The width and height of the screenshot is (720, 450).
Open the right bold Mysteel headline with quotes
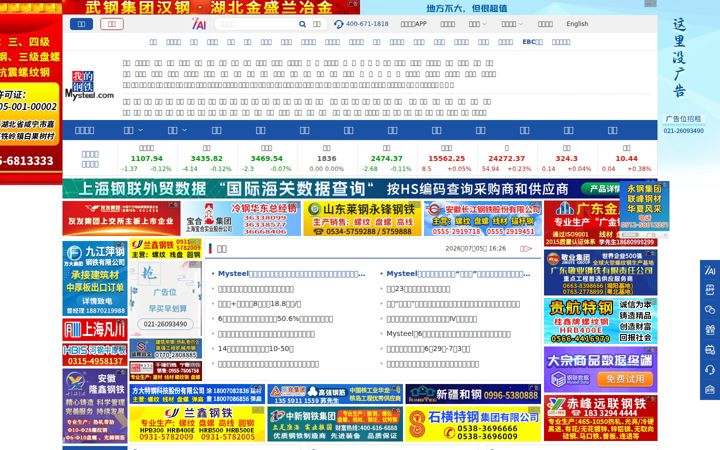pos(458,274)
